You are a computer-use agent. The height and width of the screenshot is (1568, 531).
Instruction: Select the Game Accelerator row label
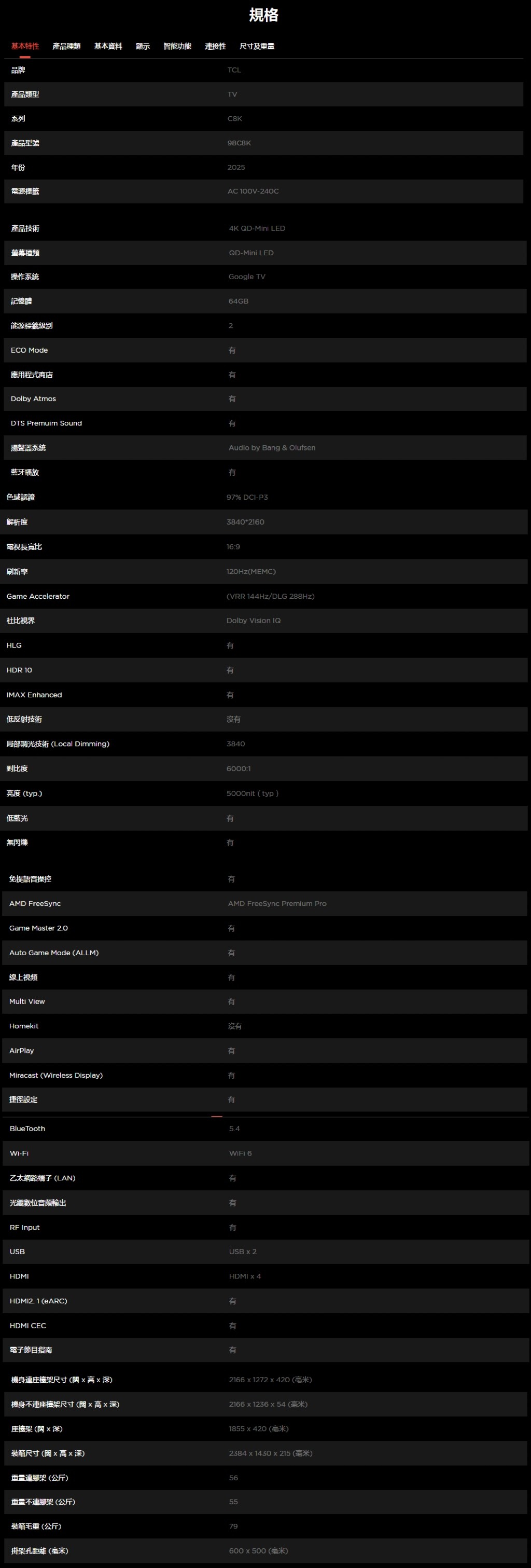click(x=38, y=597)
